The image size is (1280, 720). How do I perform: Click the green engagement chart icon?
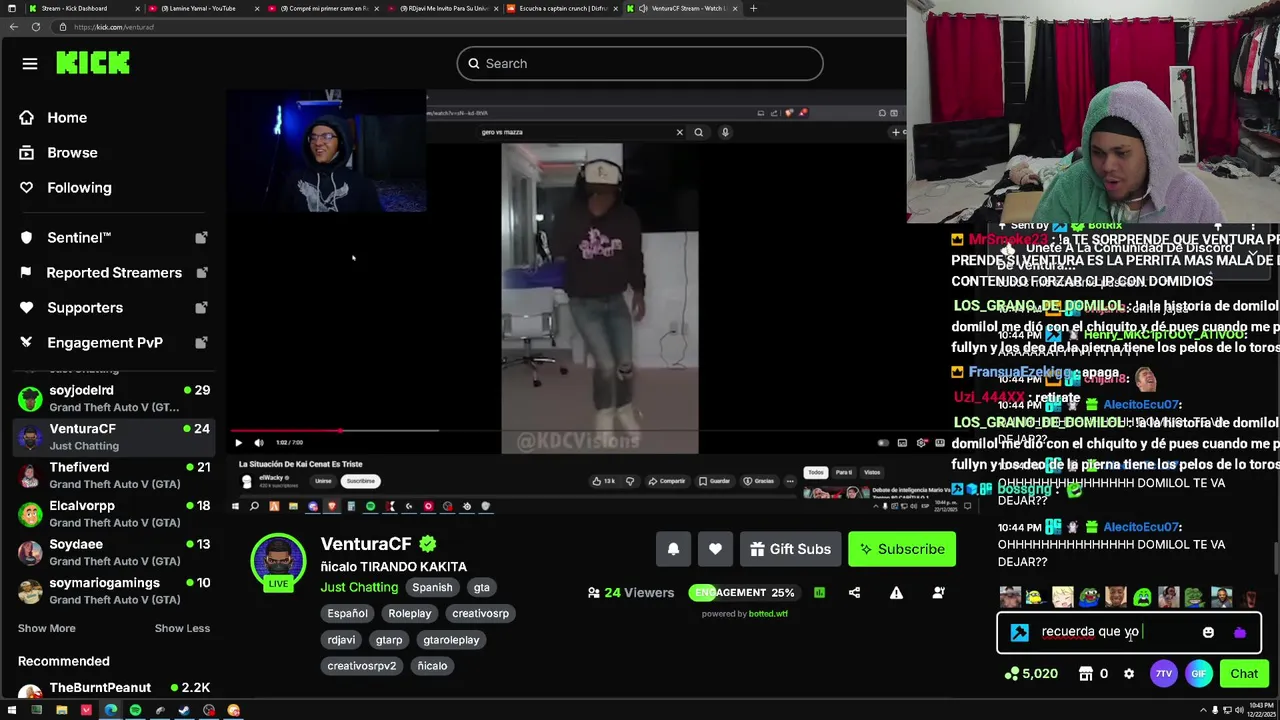click(819, 593)
